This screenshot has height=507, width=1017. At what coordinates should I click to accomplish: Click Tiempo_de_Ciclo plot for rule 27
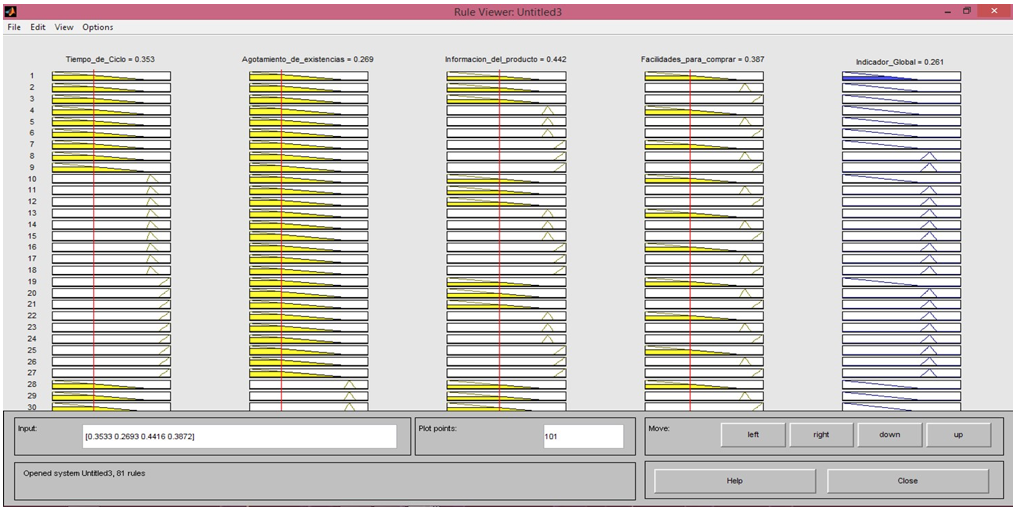point(112,373)
